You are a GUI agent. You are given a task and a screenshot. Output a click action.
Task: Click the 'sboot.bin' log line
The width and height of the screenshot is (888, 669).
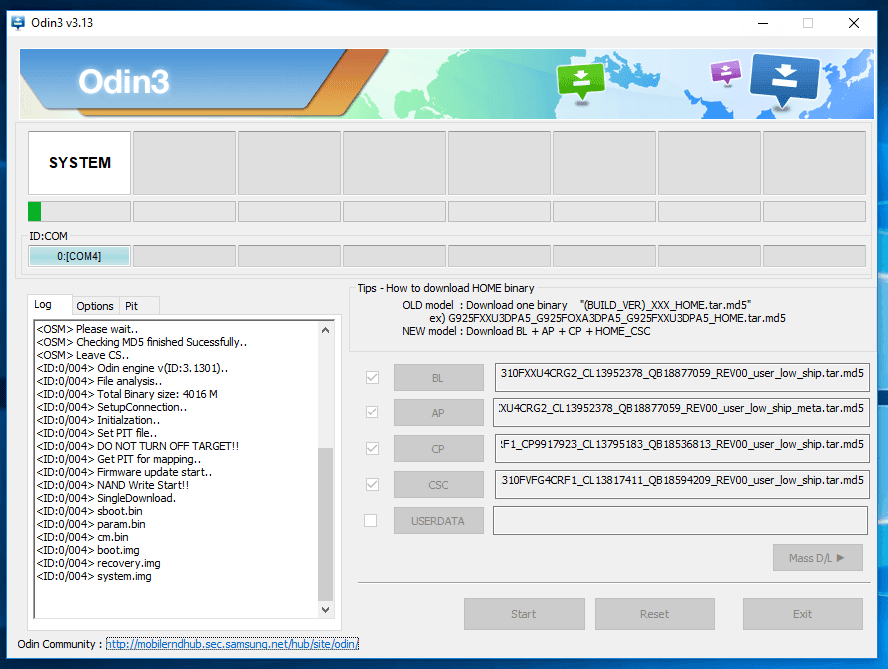pos(89,512)
